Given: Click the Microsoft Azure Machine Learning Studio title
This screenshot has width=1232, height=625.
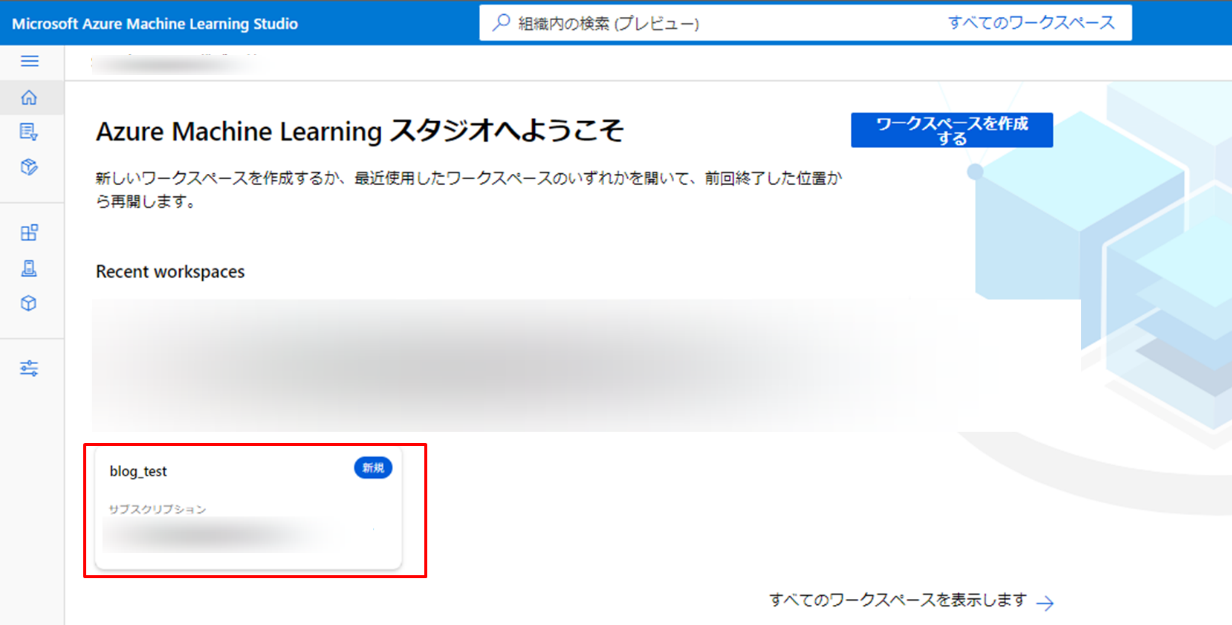Looking at the screenshot, I should click(155, 23).
